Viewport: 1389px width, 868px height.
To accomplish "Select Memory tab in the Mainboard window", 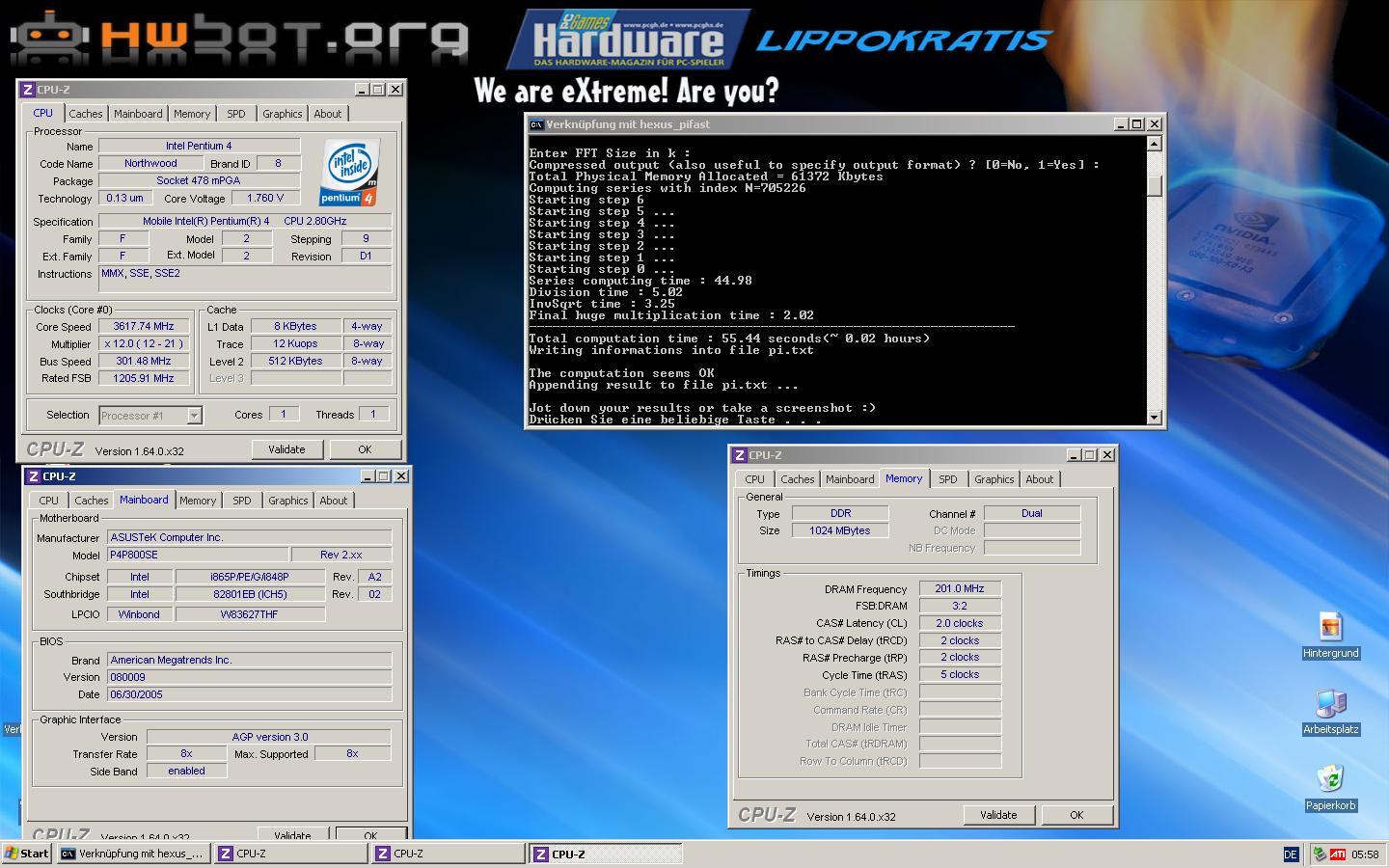I will tap(198, 501).
